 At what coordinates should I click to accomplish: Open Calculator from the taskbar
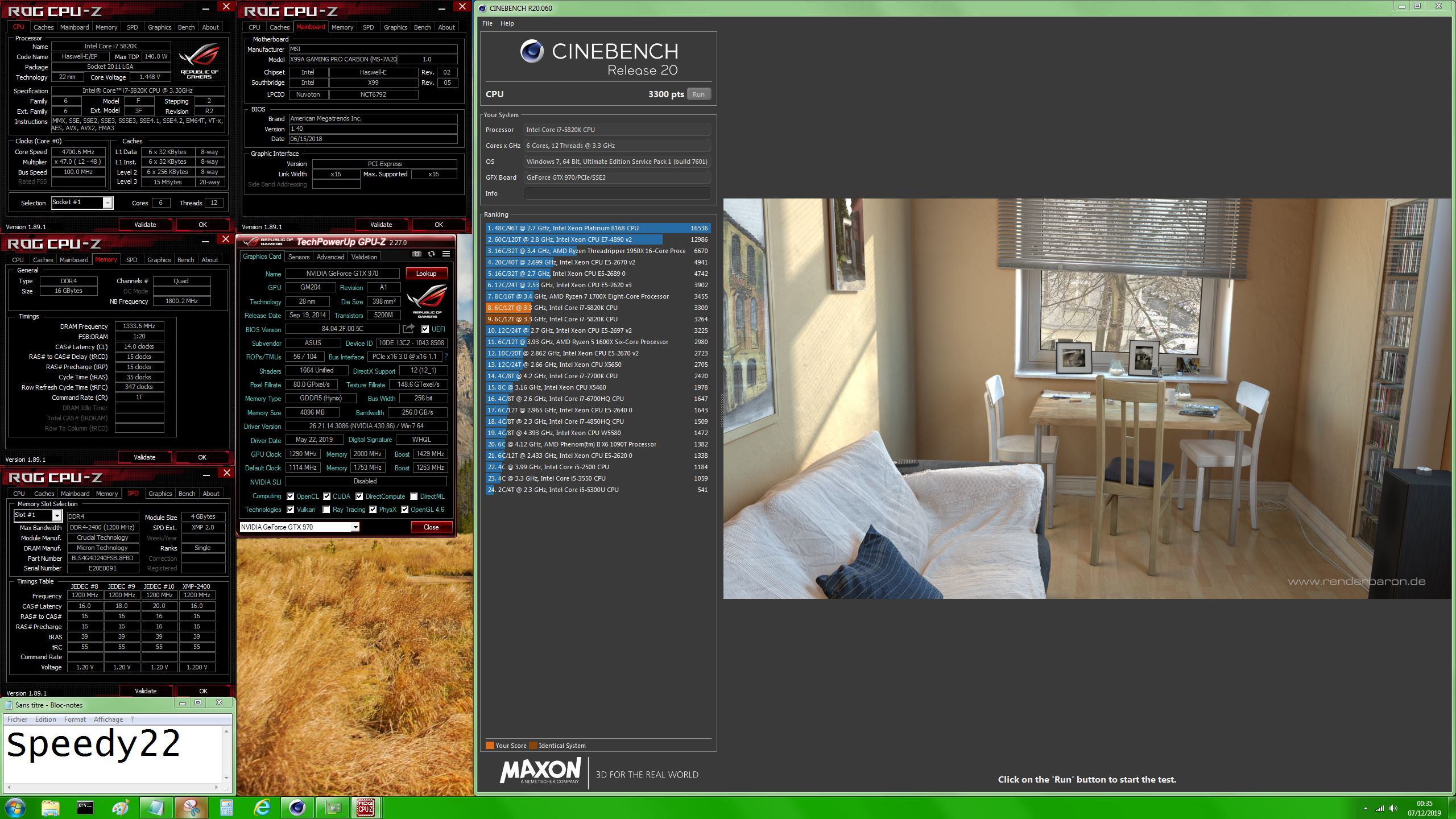tap(226, 807)
